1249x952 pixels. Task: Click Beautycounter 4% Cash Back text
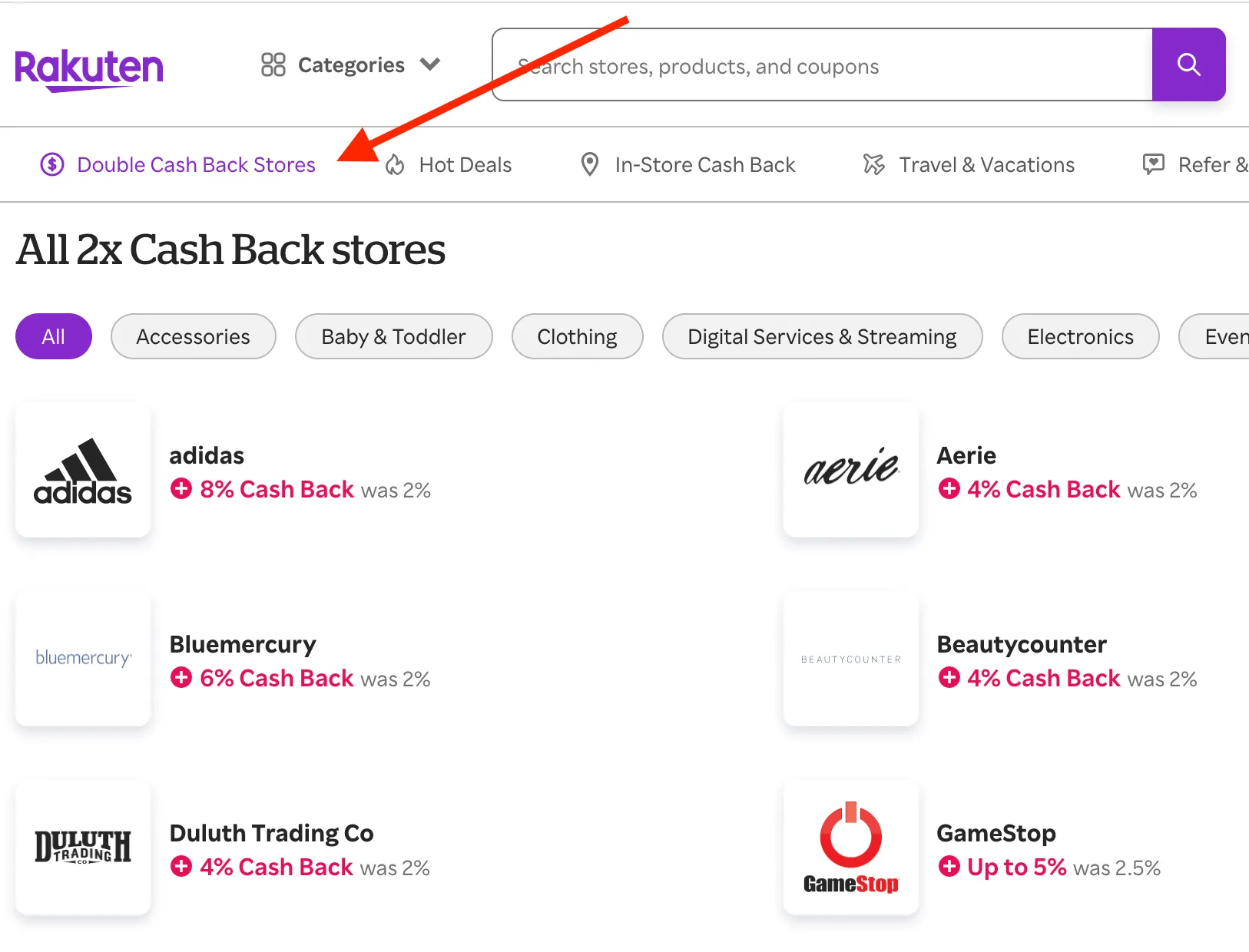(x=1044, y=678)
